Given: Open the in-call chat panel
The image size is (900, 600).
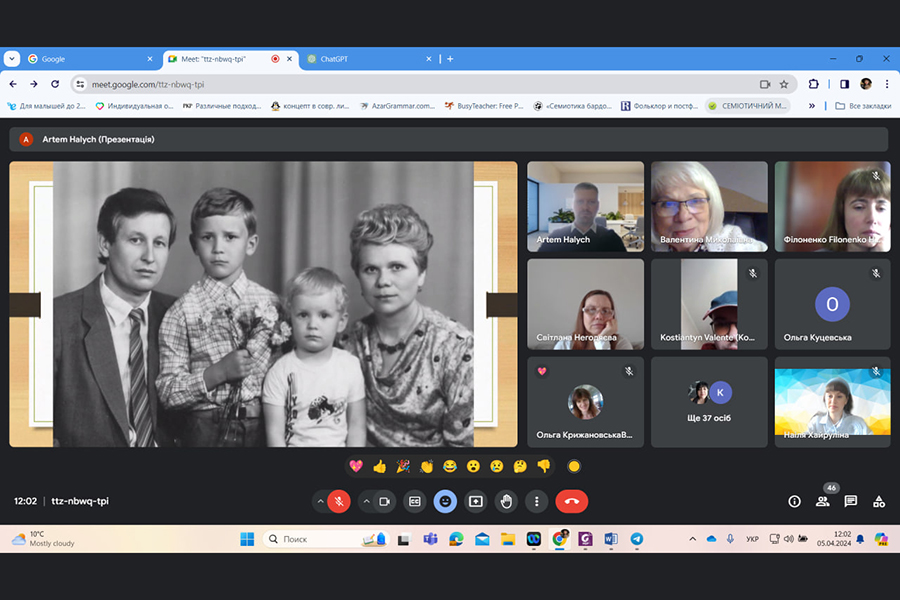Looking at the screenshot, I should [x=851, y=501].
